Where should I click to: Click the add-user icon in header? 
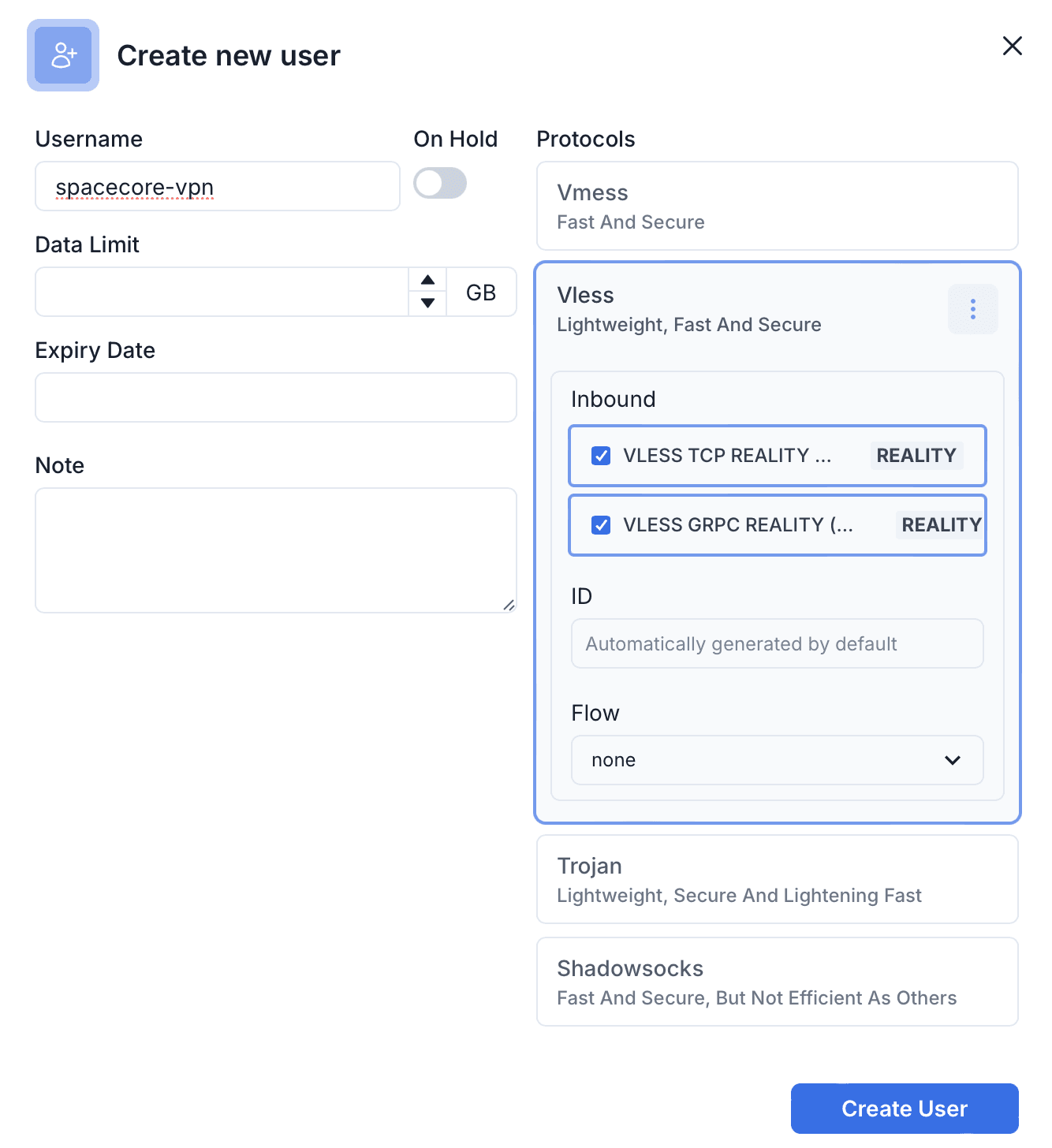coord(63,55)
